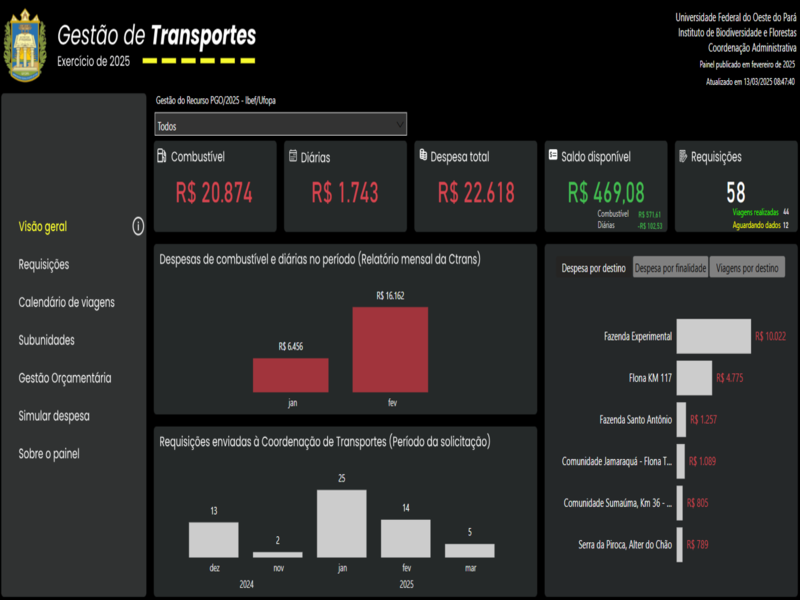Expand dropdown using the chevron arrow
This screenshot has height=600, width=800.
[x=400, y=125]
